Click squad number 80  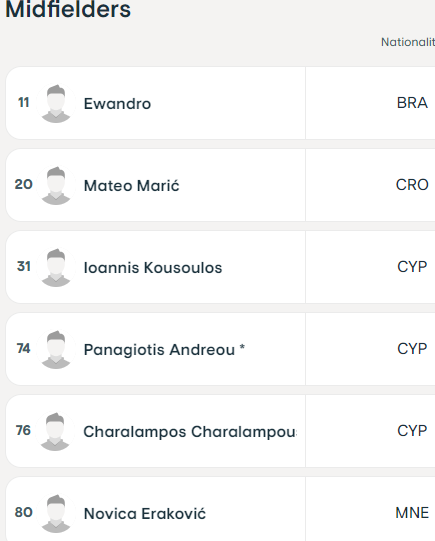(x=23, y=512)
